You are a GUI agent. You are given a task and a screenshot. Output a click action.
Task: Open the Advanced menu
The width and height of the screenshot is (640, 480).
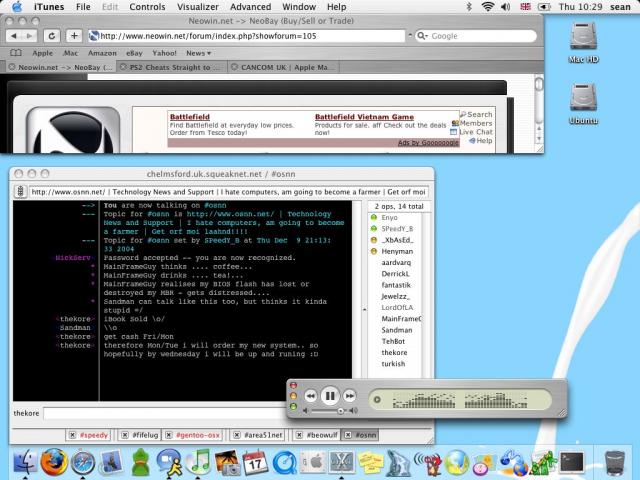coord(250,7)
